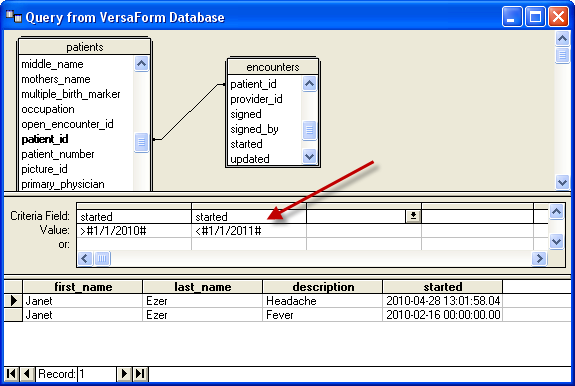Click the first empty 'or' criteria cell
Viewport: 575px width, 386px height.
point(134,244)
